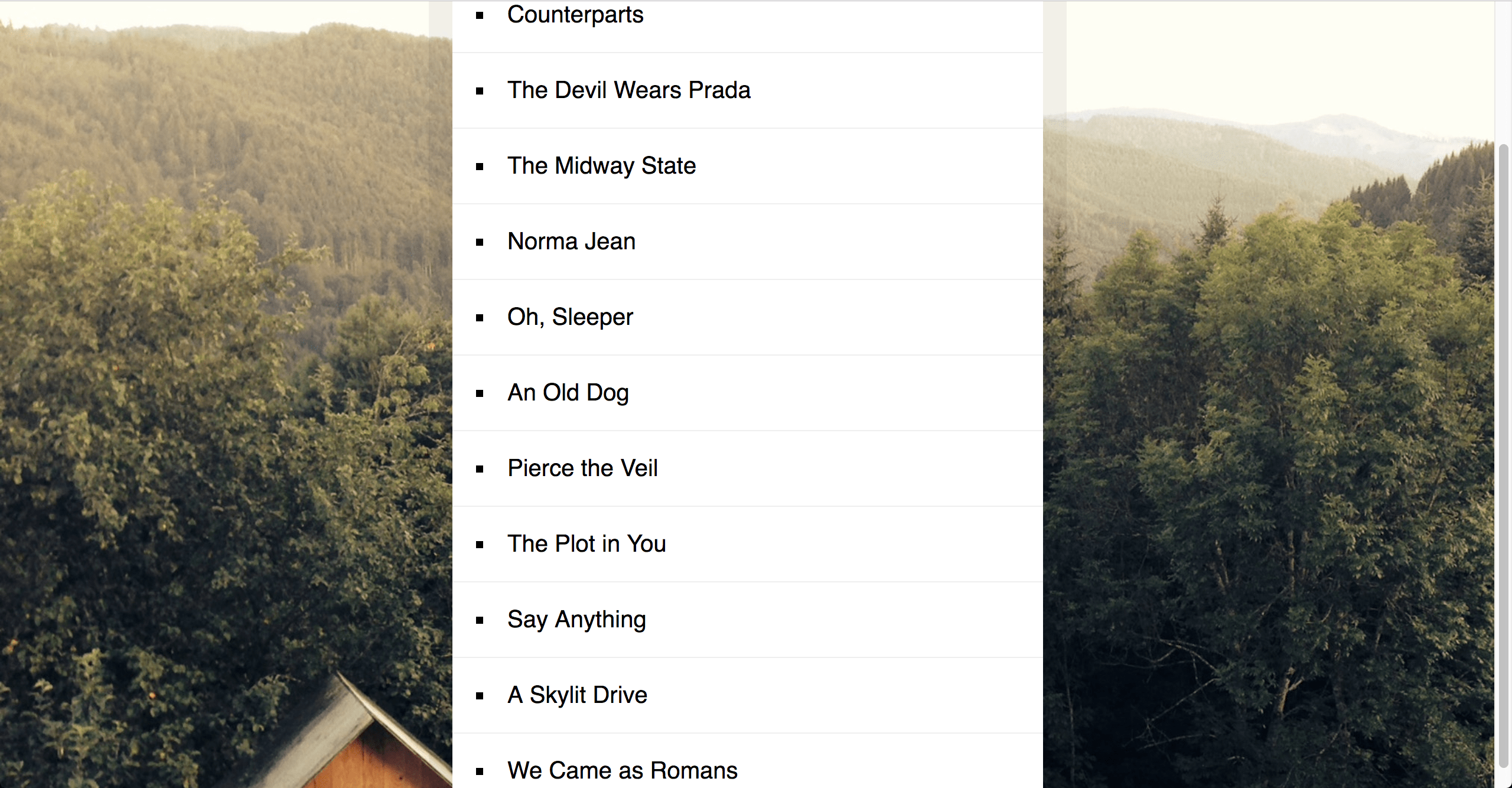The width and height of the screenshot is (1512, 788).
Task: Click bullet marker beside Pierce the Veil
Action: [x=480, y=469]
